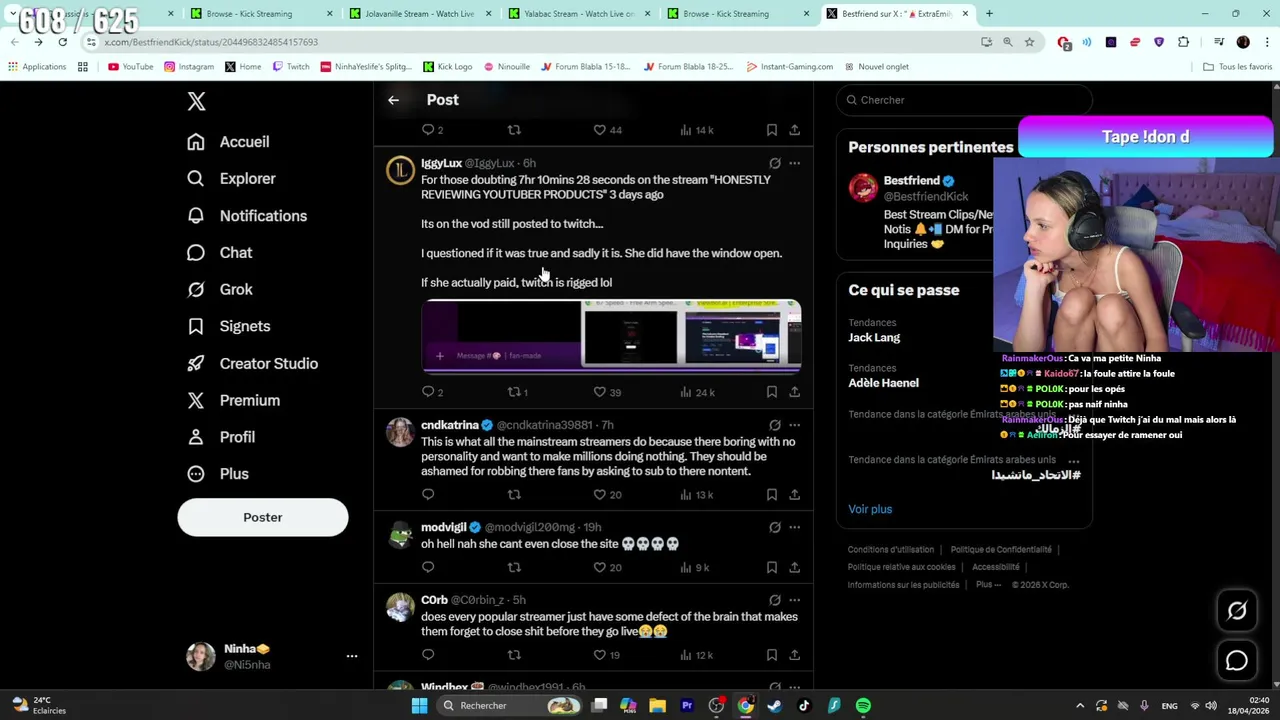Screen dimensions: 1280x720
Task: Open the messages floating button
Action: coord(1237,661)
